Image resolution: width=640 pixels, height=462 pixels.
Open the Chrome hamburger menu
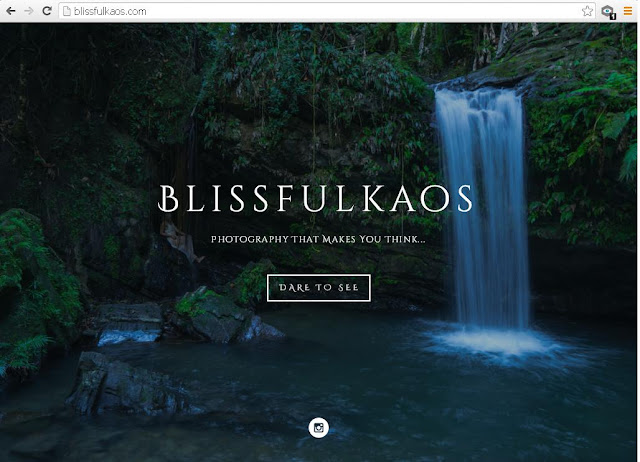pyautogui.click(x=628, y=11)
